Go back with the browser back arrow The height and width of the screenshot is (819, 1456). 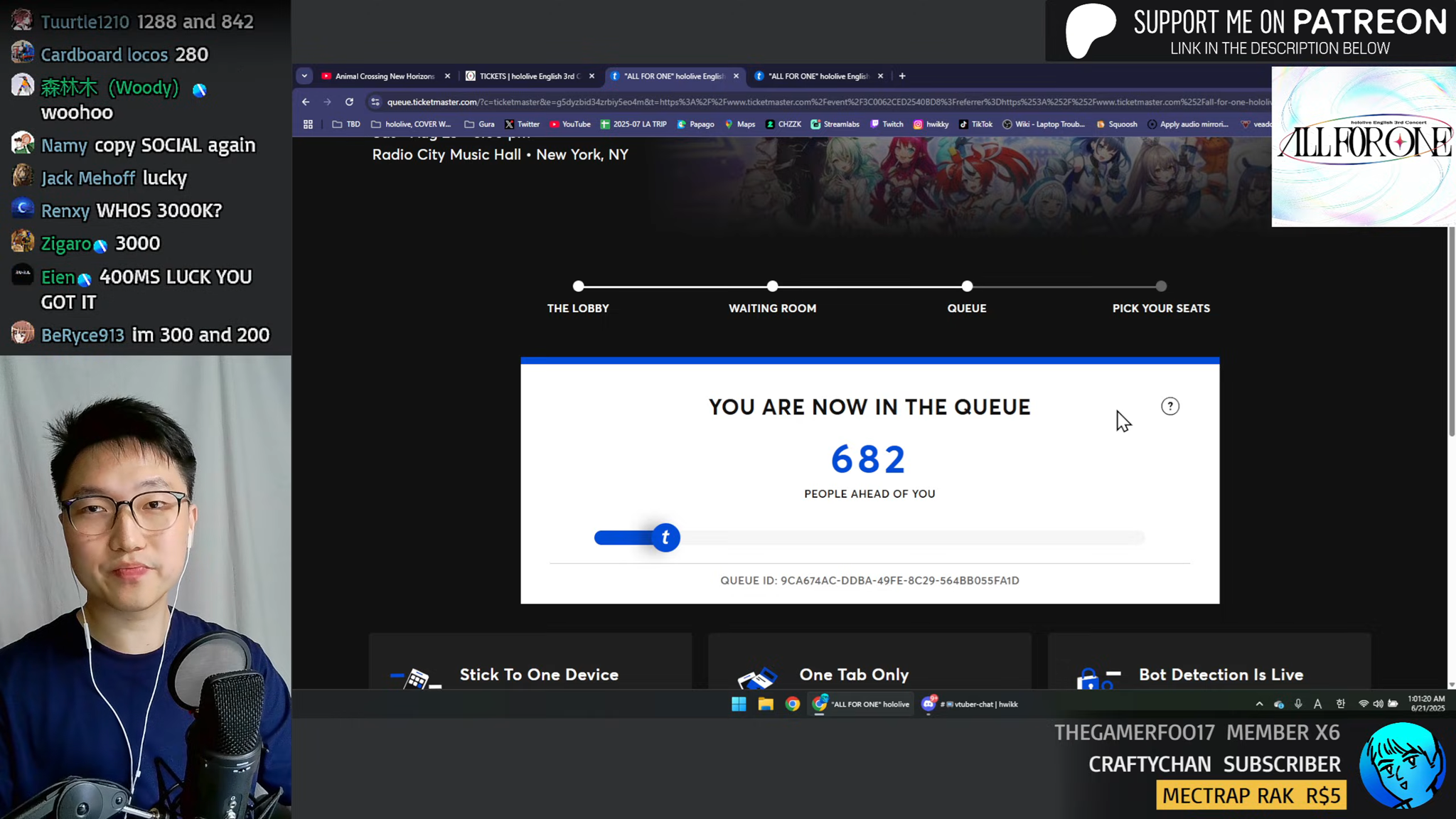[306, 102]
